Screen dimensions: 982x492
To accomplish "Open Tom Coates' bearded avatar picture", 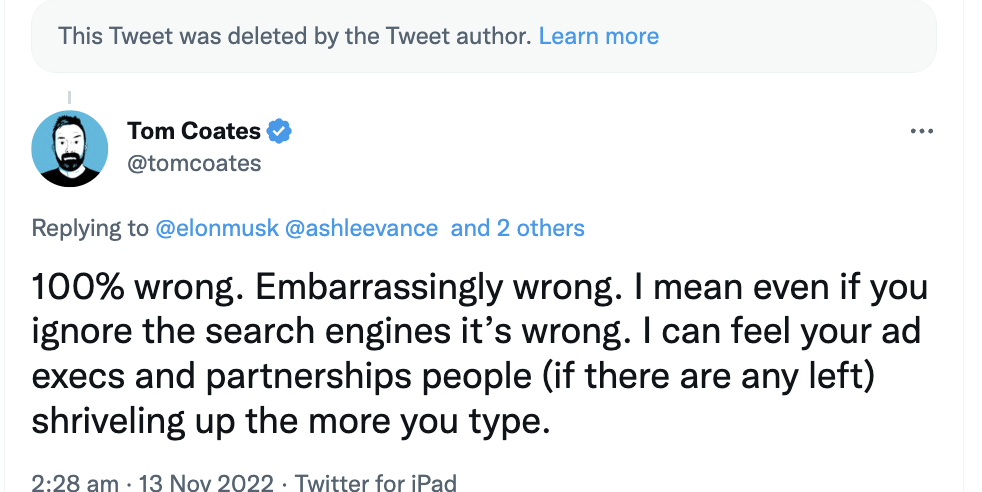I will click(70, 148).
